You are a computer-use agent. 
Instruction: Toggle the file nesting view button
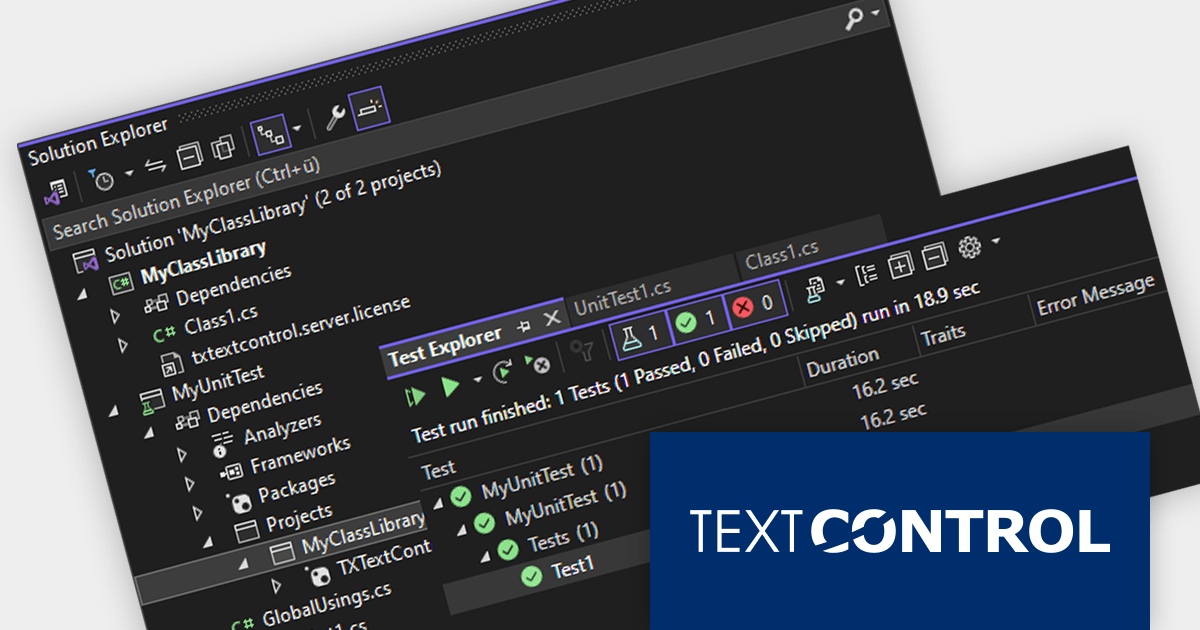coord(269,133)
